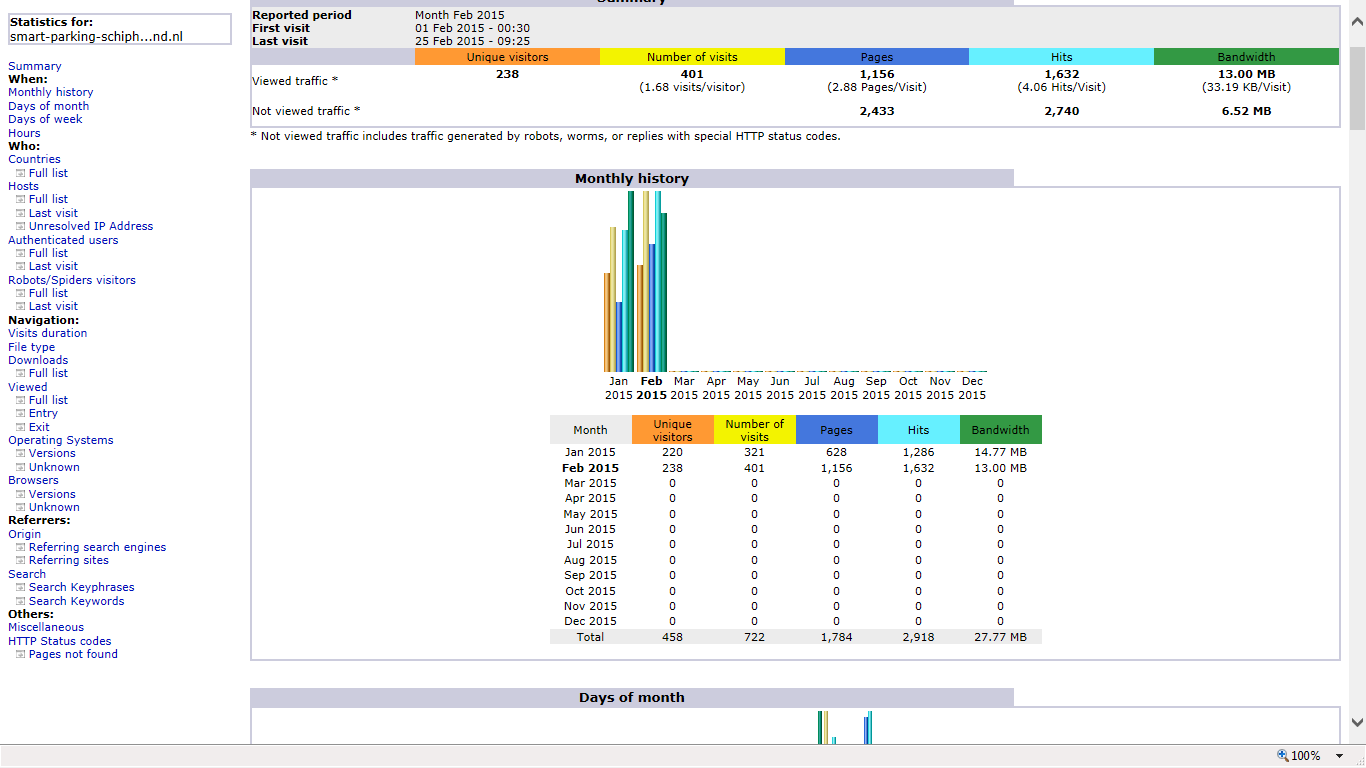Go to the Summary section link
1366x768 pixels.
click(x=35, y=66)
